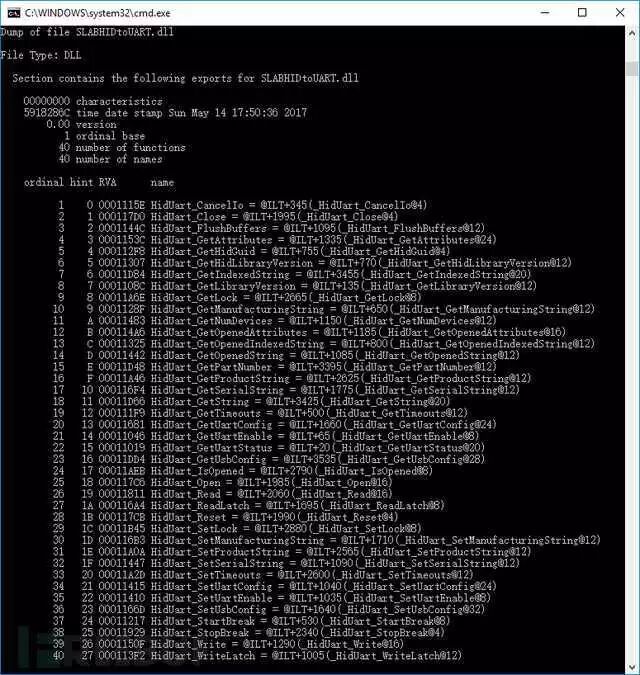Click the scrollbar down arrow
The width and height of the screenshot is (640, 675).
(x=632, y=667)
